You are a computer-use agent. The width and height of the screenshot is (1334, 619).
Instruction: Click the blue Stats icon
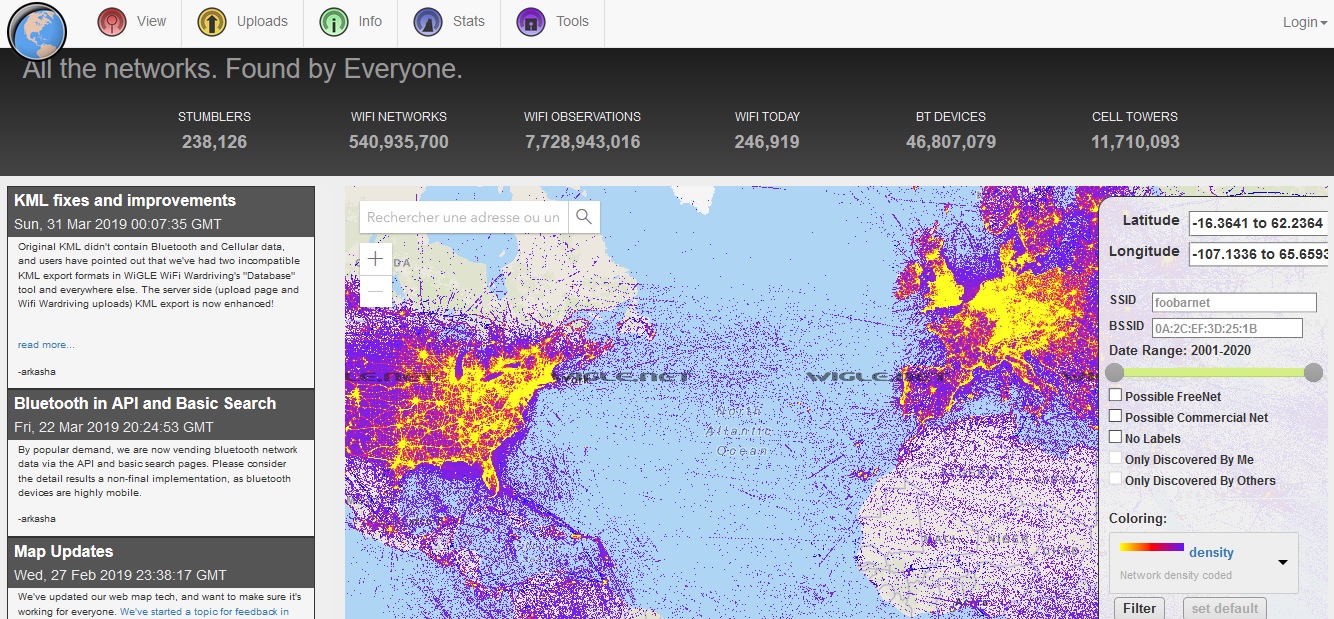428,22
